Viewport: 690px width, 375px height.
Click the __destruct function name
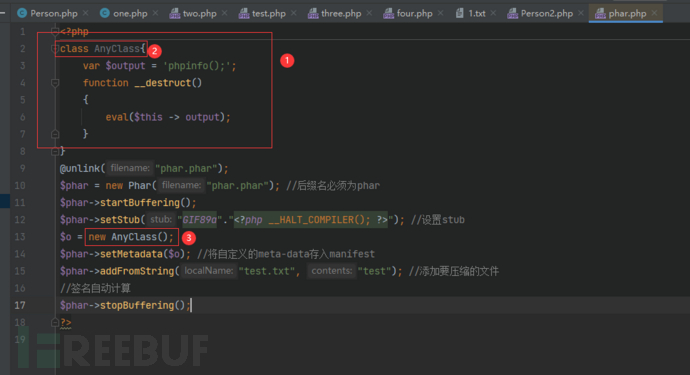coord(163,83)
